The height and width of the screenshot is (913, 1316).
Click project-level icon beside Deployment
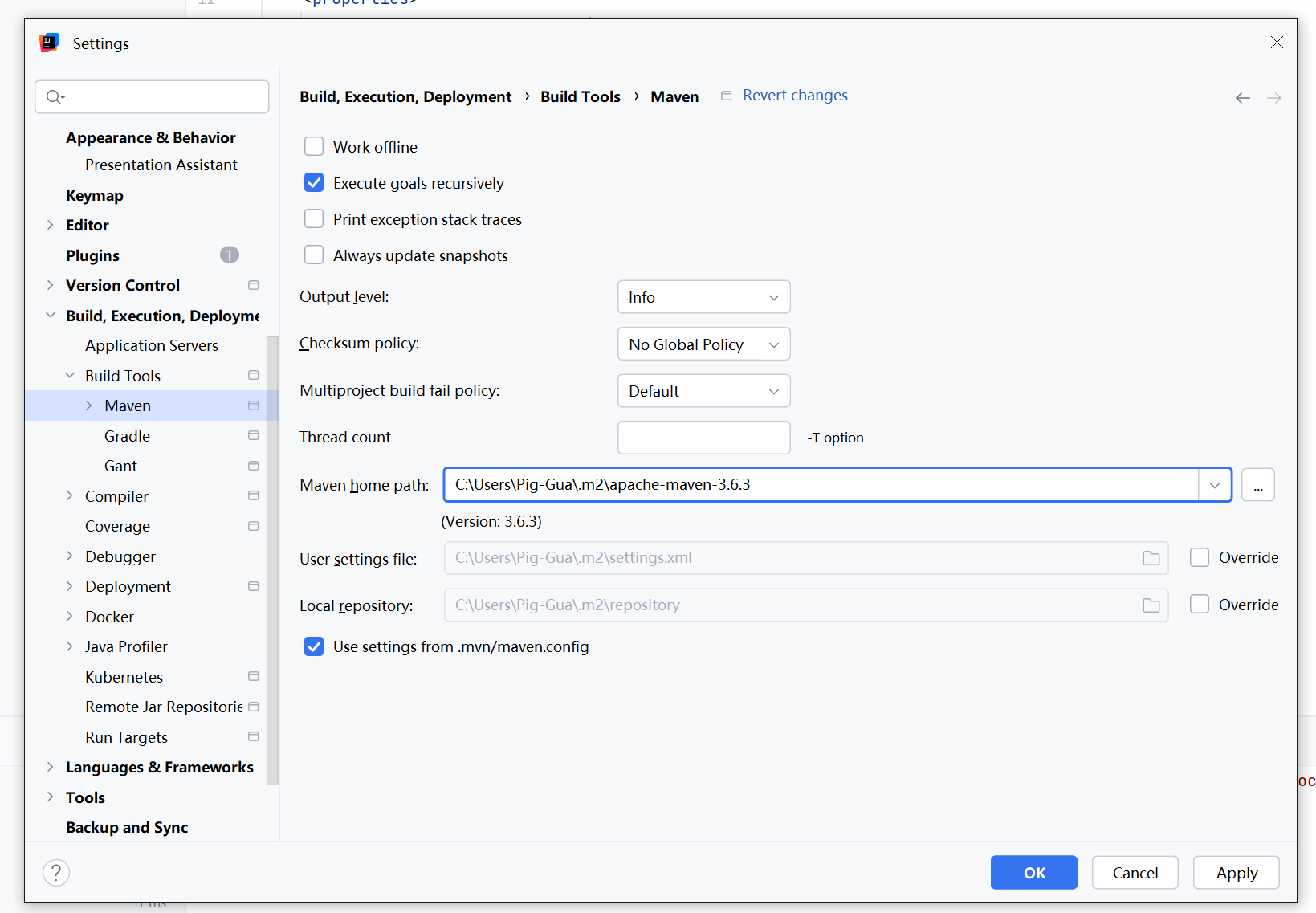pyautogui.click(x=254, y=586)
